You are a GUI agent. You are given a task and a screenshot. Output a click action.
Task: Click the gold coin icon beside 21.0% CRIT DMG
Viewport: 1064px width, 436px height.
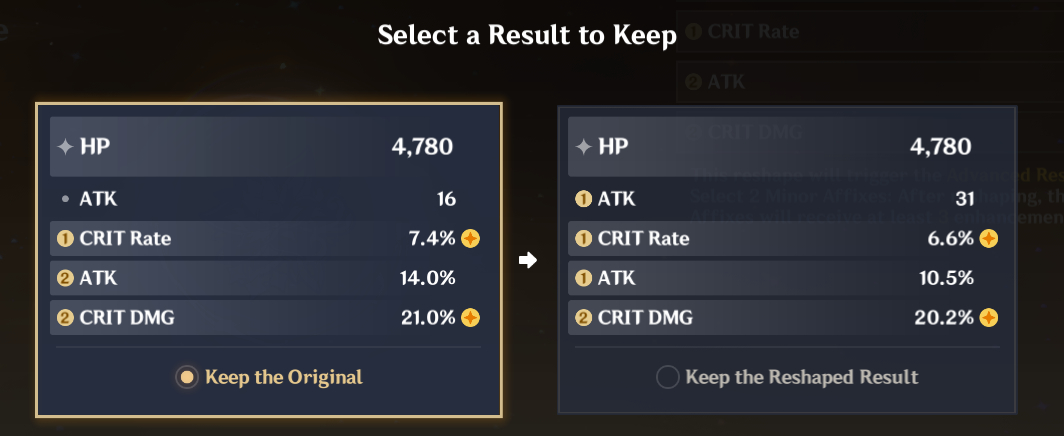470,318
